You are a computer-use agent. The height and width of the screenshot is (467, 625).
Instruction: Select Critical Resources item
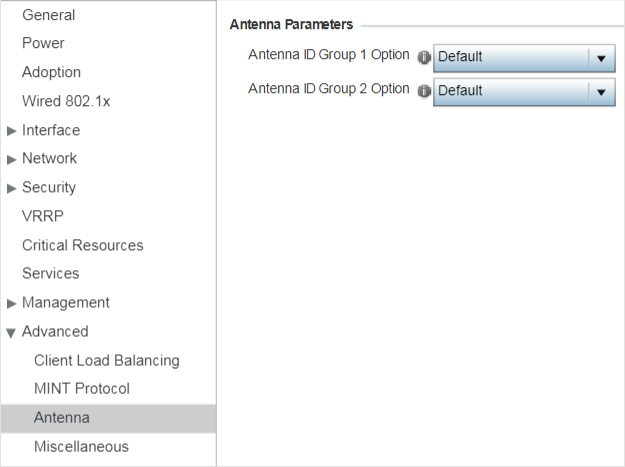[83, 245]
